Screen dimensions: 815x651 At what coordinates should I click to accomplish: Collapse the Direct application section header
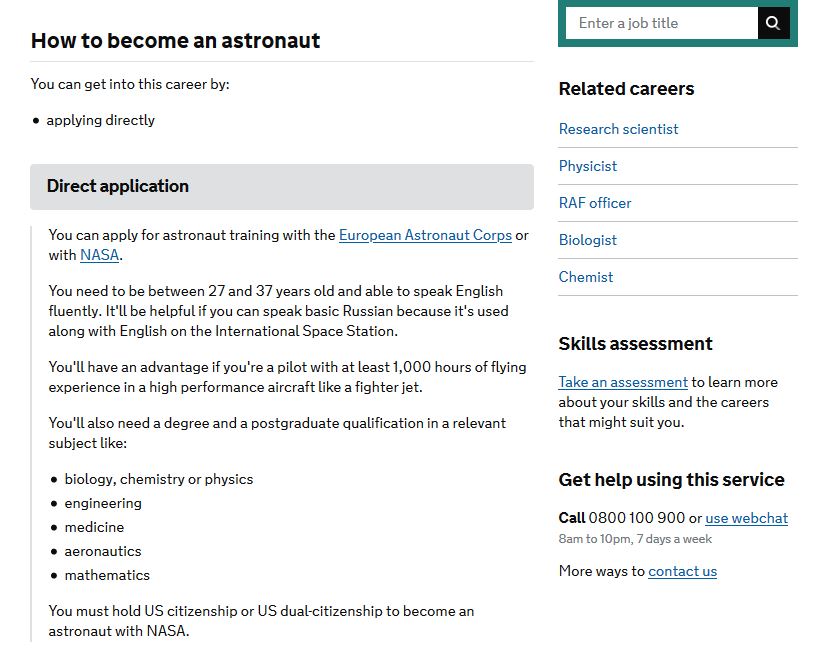point(282,187)
